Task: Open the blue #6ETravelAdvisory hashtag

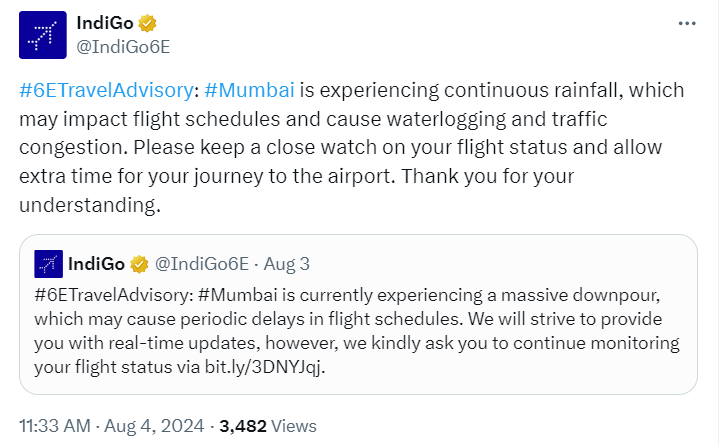Action: pyautogui.click(x=107, y=90)
